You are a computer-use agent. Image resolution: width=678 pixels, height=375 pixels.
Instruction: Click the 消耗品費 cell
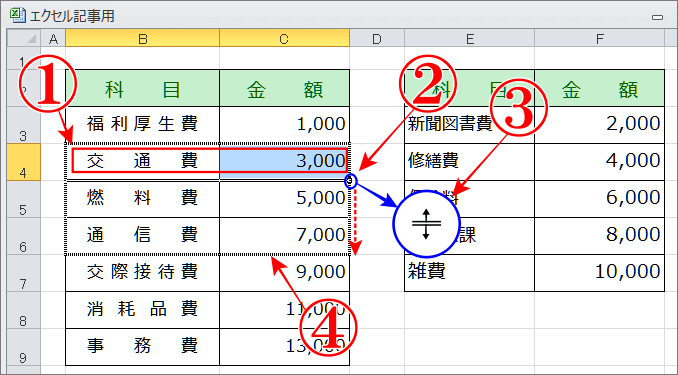pos(142,310)
